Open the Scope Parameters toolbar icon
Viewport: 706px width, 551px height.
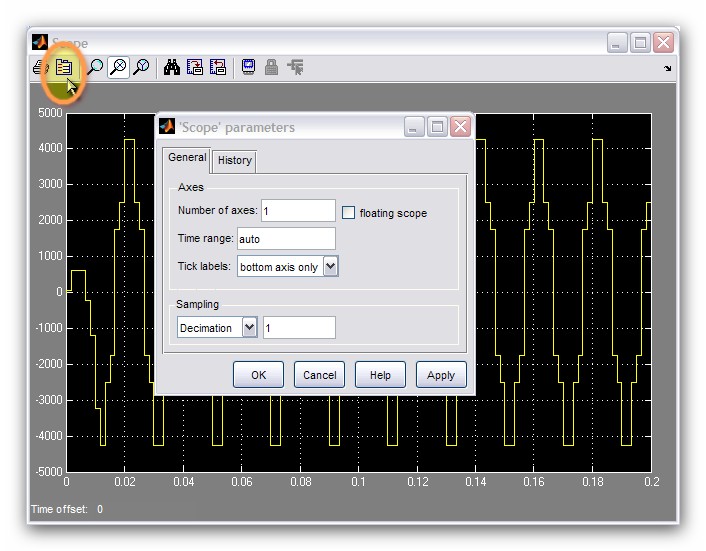point(63,68)
